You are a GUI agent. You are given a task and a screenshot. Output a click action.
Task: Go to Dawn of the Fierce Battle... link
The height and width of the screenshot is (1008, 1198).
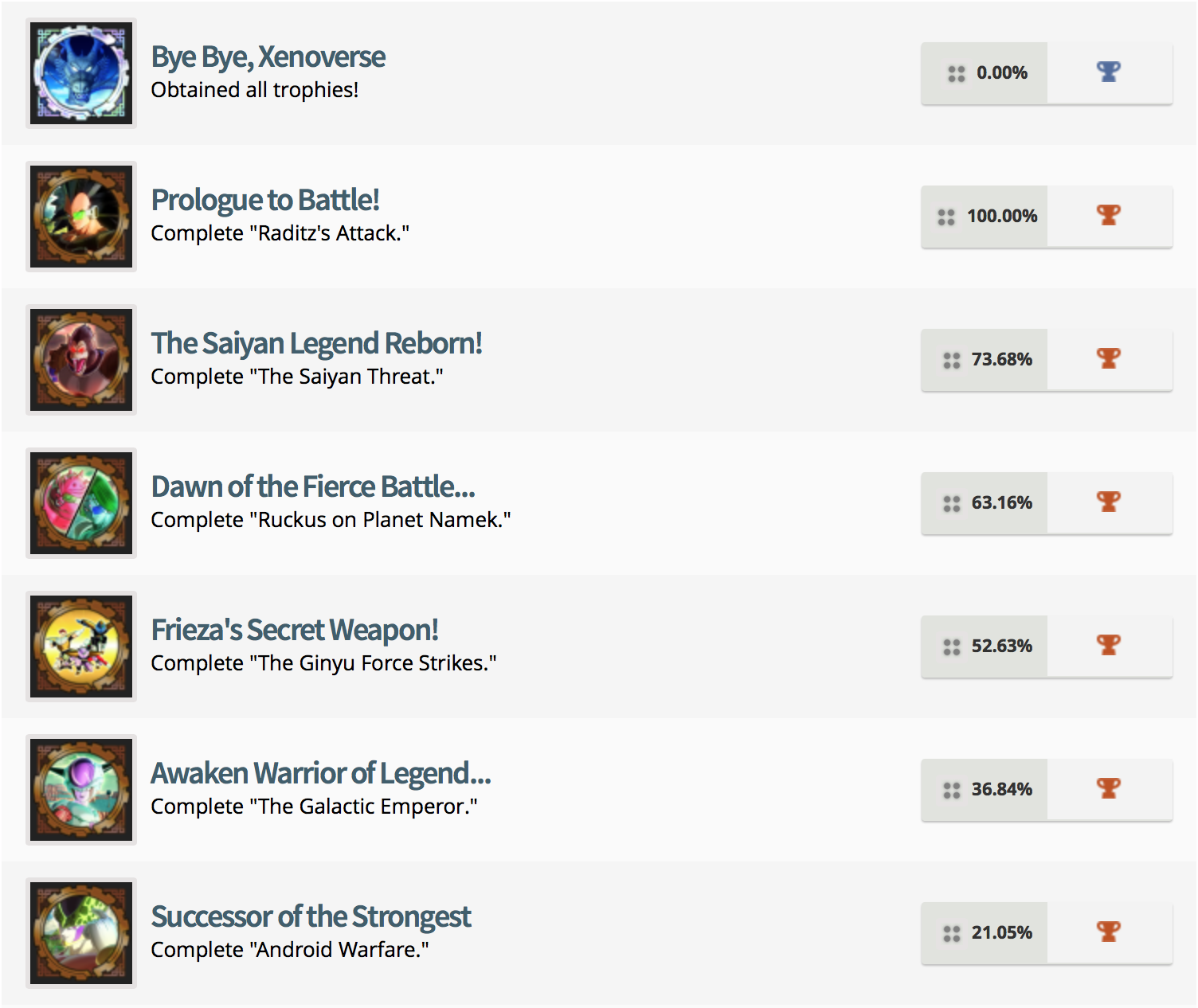pyautogui.click(x=313, y=487)
